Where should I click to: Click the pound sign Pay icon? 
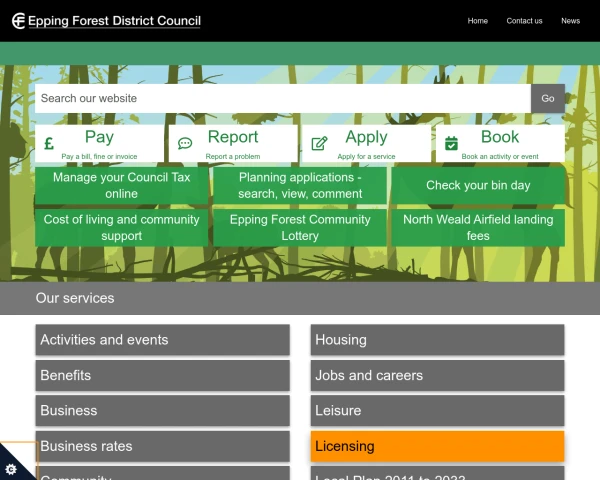[x=49, y=144]
